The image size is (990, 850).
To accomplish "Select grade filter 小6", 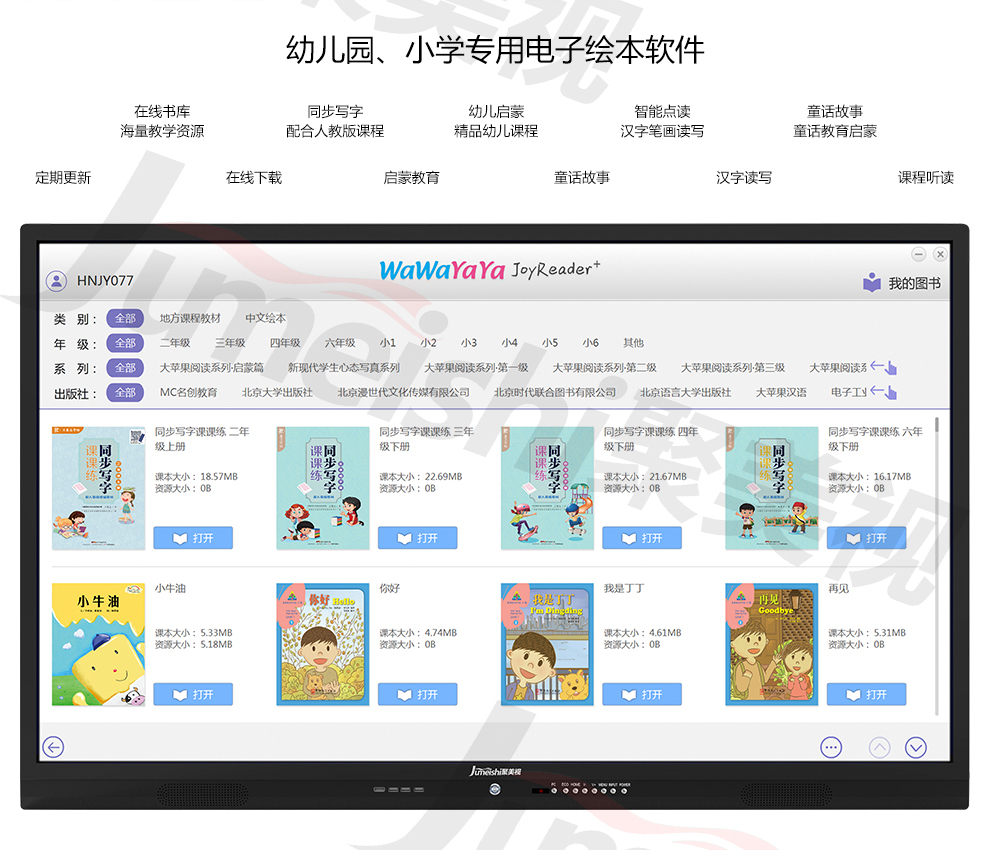I will [590, 343].
